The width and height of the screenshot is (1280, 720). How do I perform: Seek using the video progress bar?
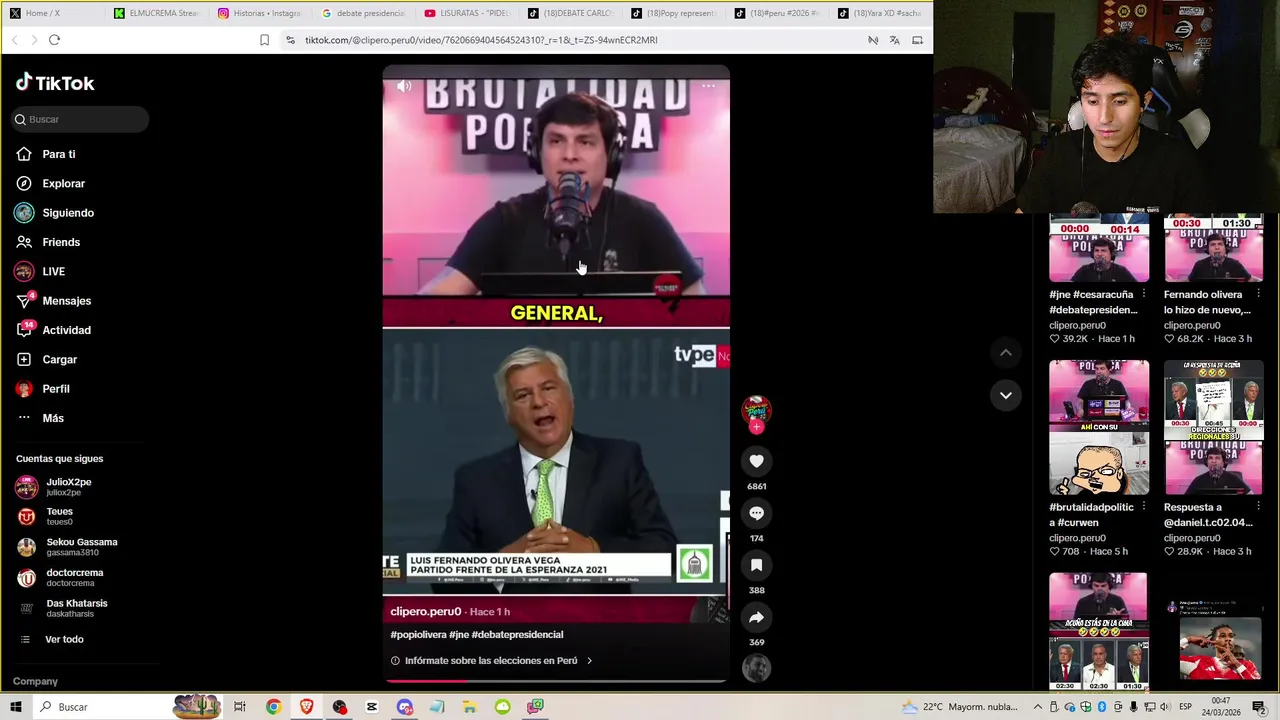556,681
